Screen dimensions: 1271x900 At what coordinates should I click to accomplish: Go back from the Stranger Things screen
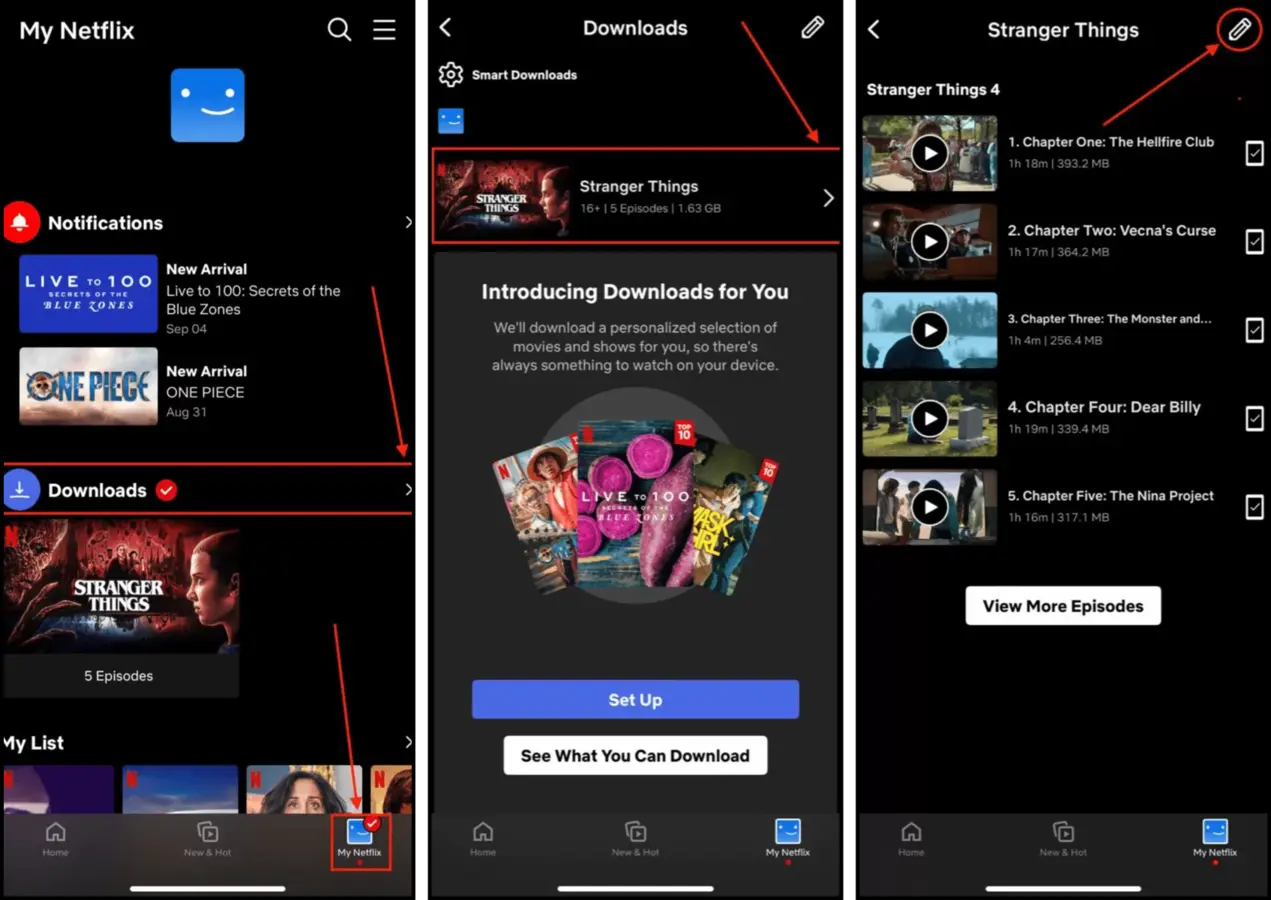[x=874, y=29]
